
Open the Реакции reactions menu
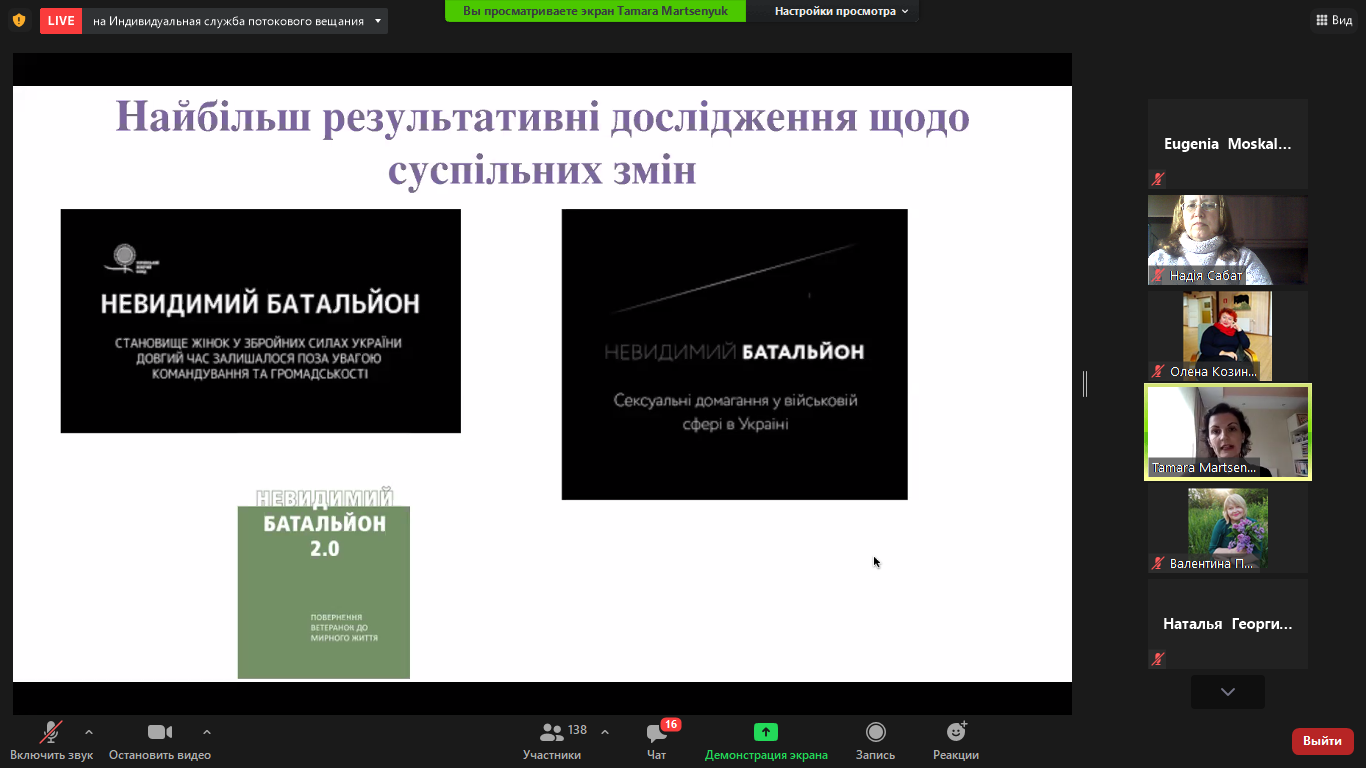point(955,733)
